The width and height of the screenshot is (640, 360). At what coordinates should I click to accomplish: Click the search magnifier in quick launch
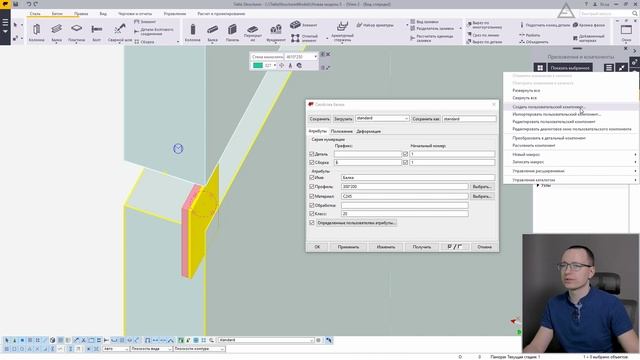[x=635, y=13]
